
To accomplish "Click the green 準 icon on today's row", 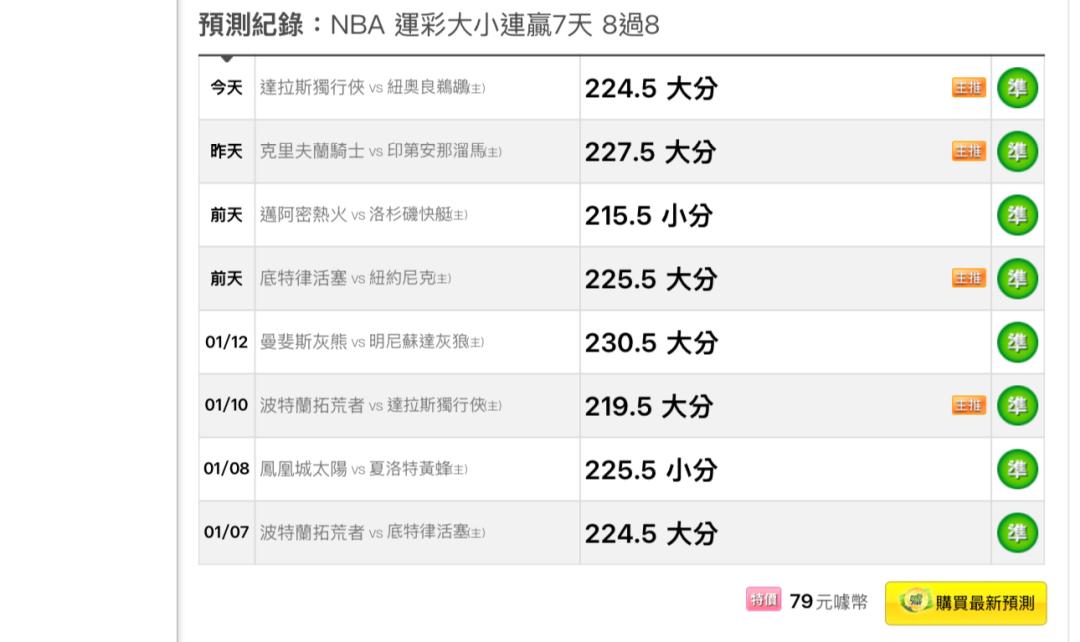I will 1017,88.
